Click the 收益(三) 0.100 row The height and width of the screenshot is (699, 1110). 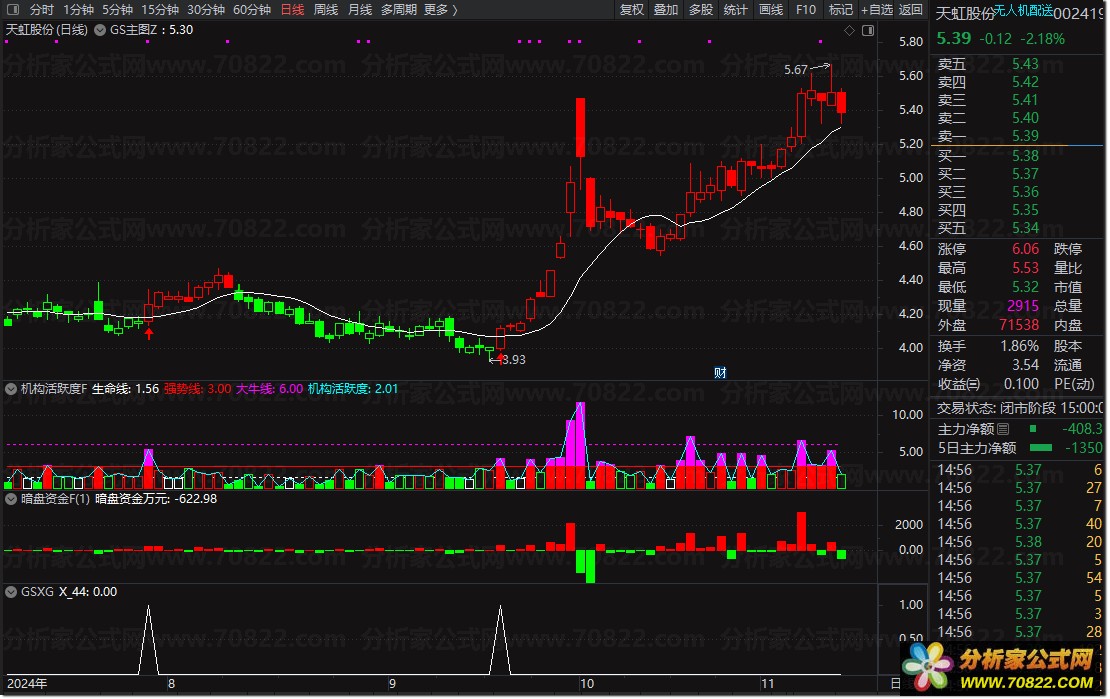988,385
